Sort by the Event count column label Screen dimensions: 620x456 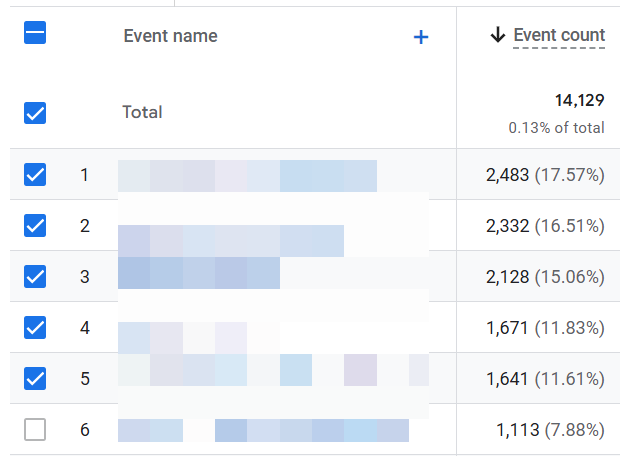[559, 36]
